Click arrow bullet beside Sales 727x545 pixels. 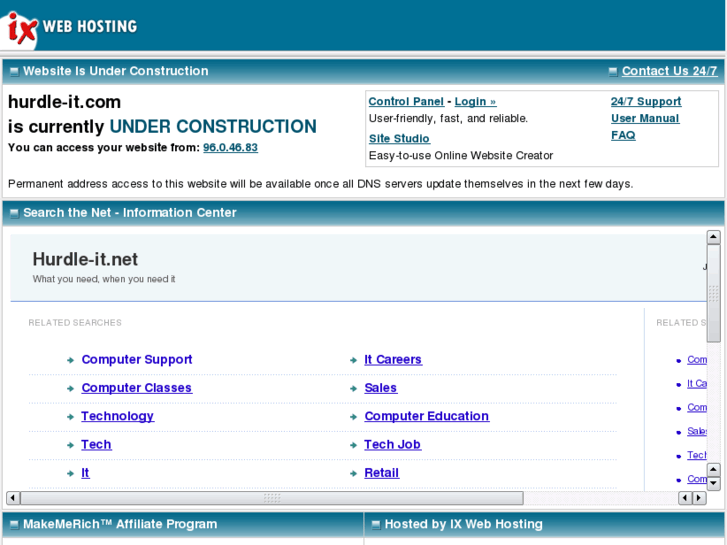(353, 388)
